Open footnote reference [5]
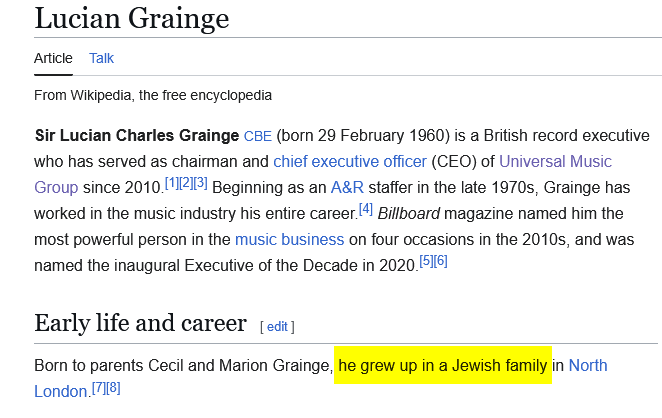The height and width of the screenshot is (418, 662). tap(426, 260)
